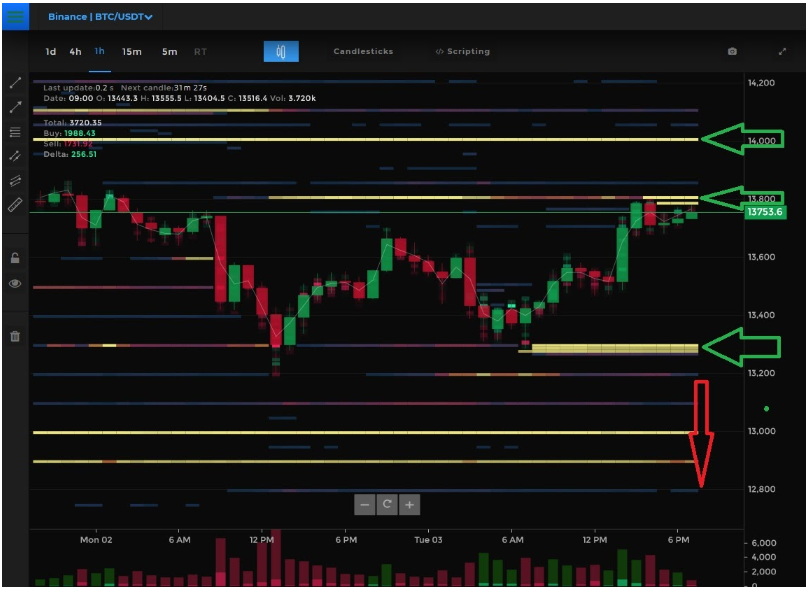Toggle the drawings lock icon
This screenshot has width=808, height=590.
tap(15, 258)
